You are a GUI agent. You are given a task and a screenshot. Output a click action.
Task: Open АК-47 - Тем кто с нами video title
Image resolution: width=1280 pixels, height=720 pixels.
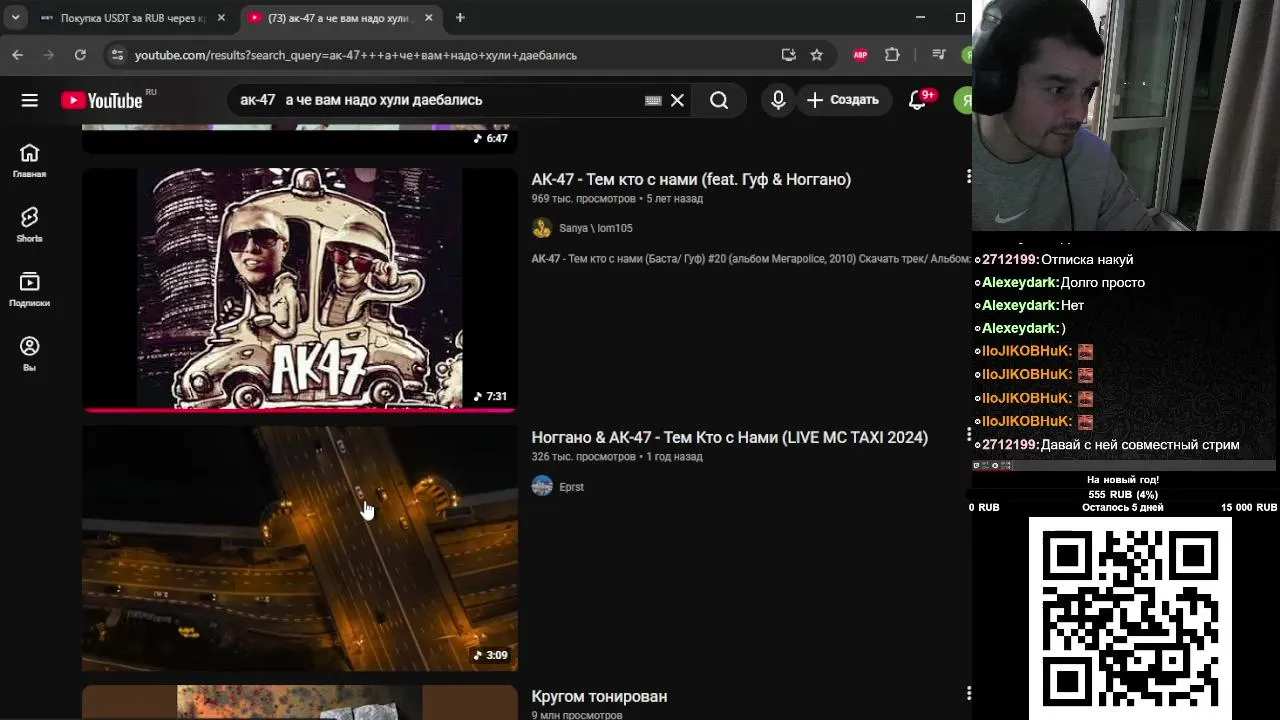click(x=691, y=180)
